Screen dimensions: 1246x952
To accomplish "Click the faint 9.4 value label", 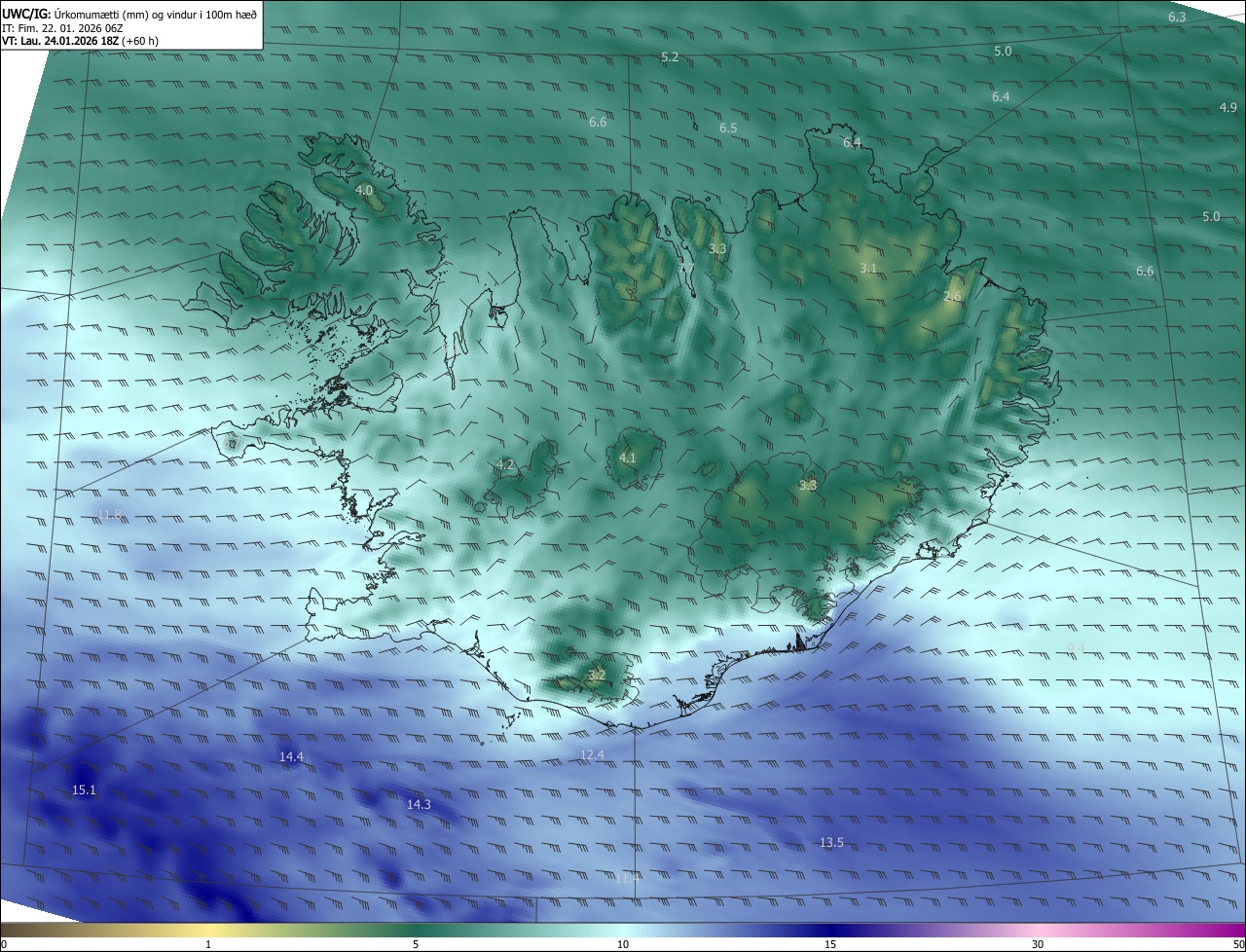I will (x=1076, y=648).
